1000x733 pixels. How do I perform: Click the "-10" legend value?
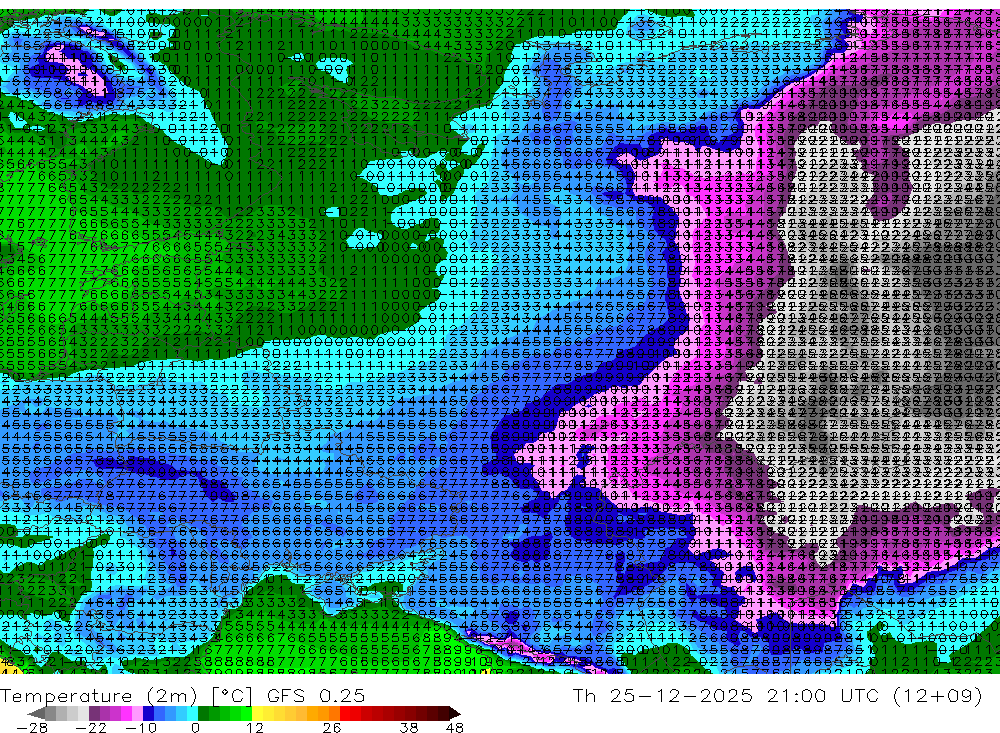pyautogui.click(x=140, y=728)
